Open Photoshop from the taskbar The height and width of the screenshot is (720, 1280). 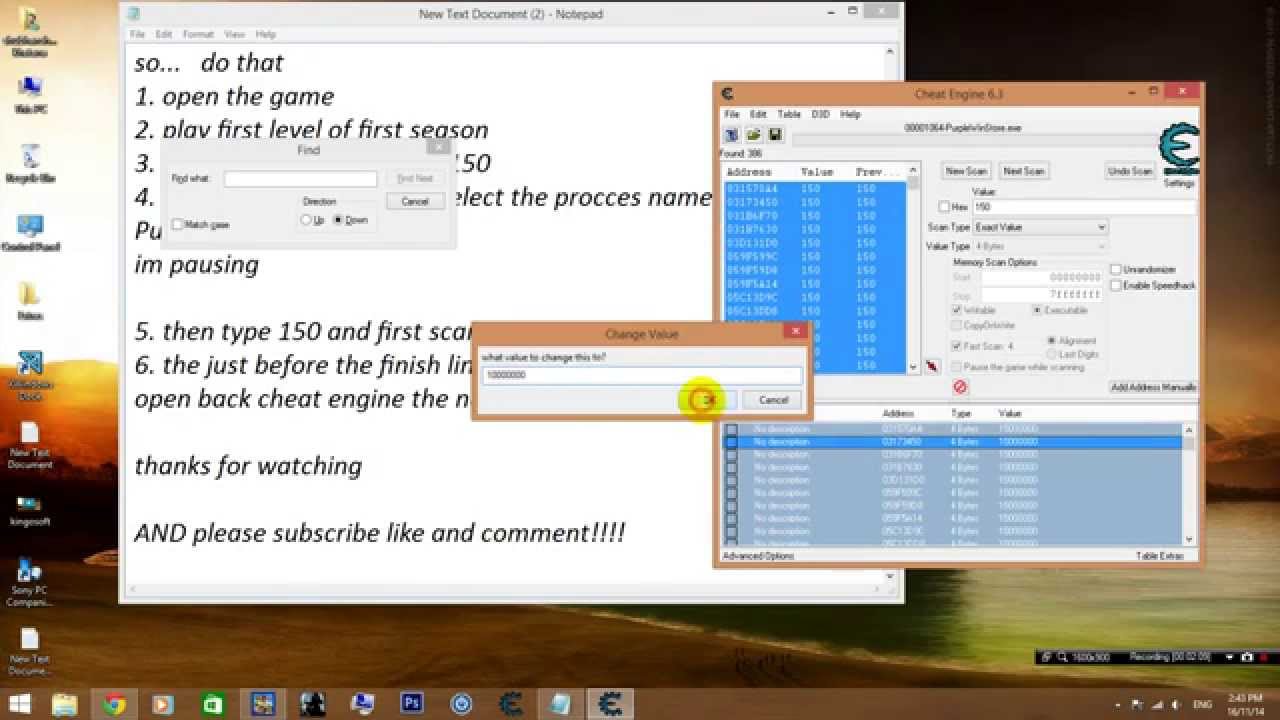click(x=411, y=704)
